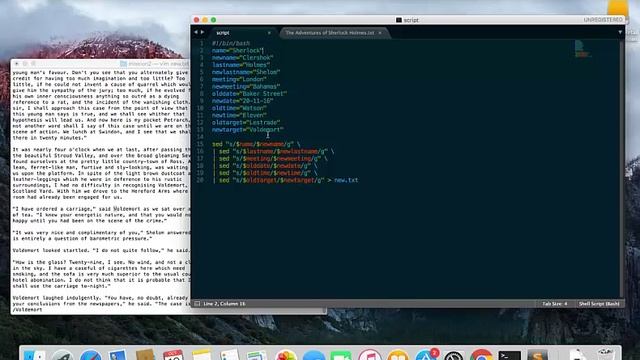Viewport: 640px width, 360px height.
Task: Maximize the Sublime Text window
Action: [x=213, y=20]
